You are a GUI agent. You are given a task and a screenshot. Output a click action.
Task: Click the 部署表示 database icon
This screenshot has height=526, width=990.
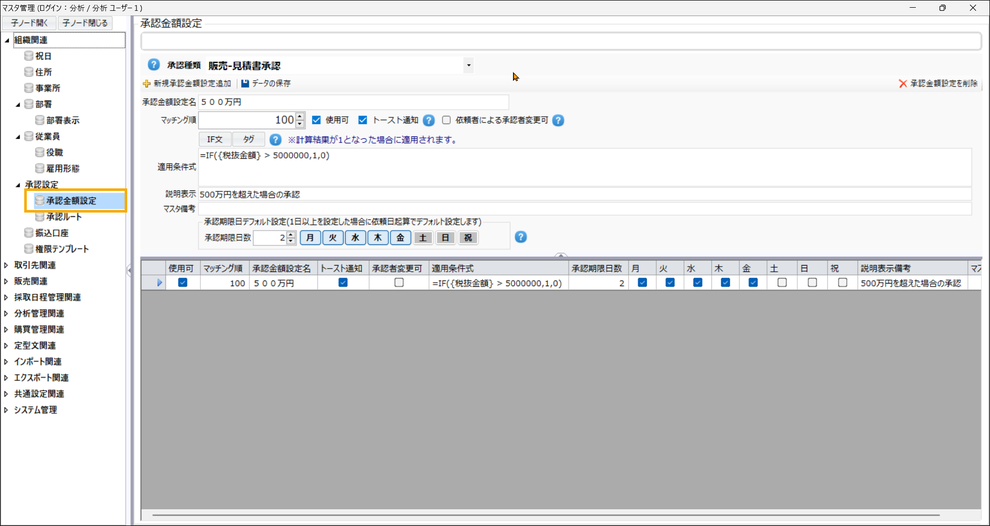[x=40, y=121]
